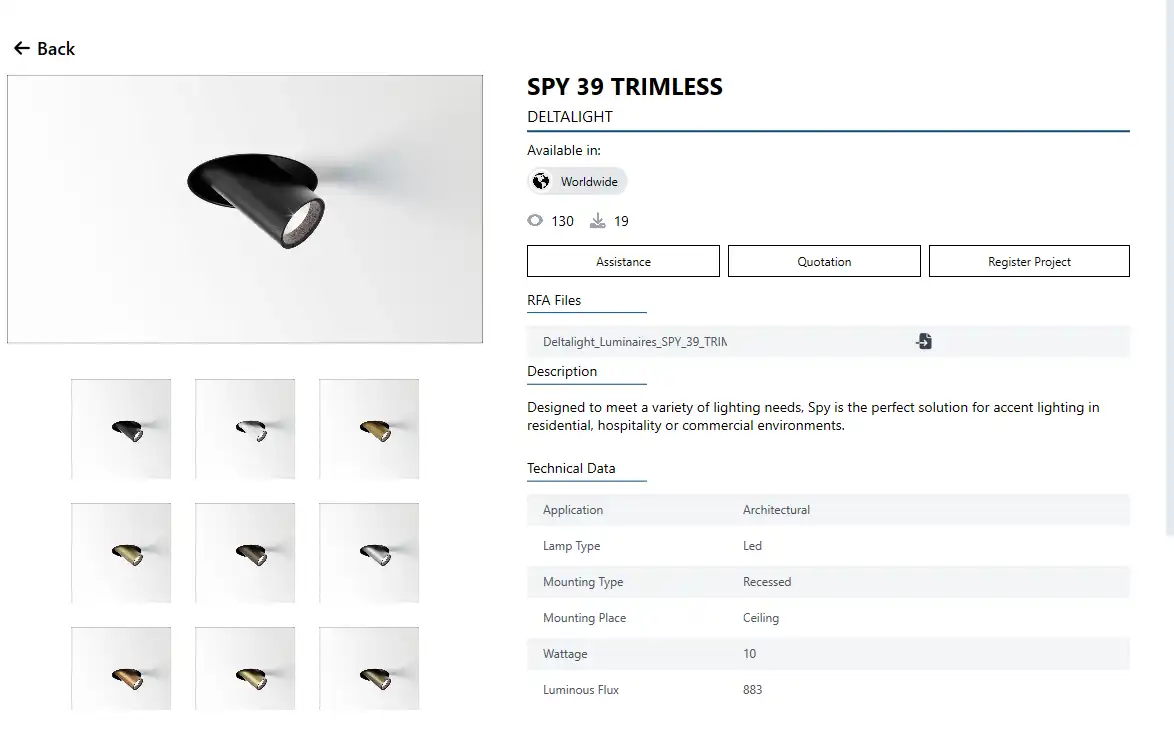Screen dimensions: 1174x752
Task: Click the main SPY 39 product image
Action: pyautogui.click(x=245, y=209)
